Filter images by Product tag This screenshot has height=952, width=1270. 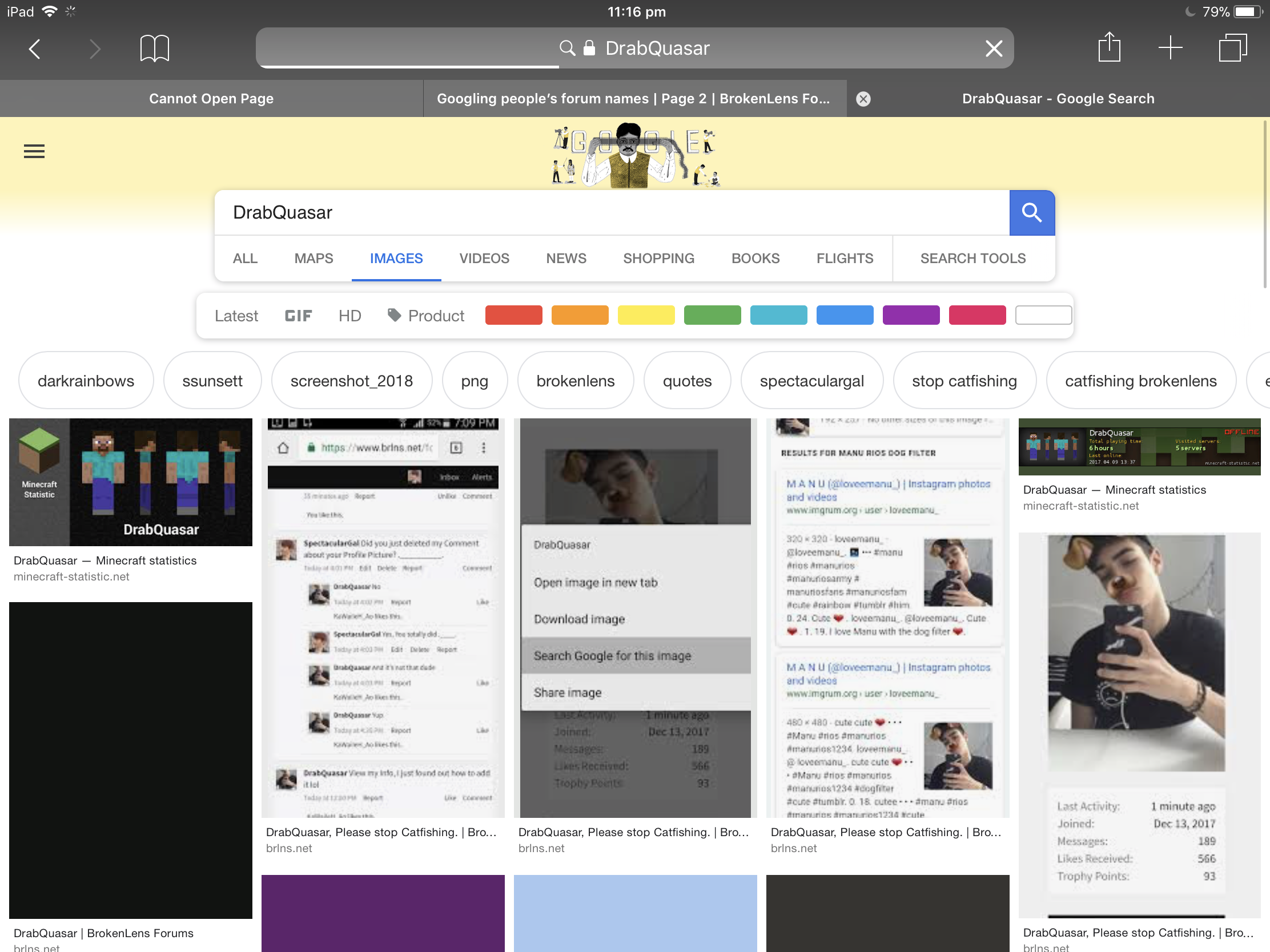426,316
